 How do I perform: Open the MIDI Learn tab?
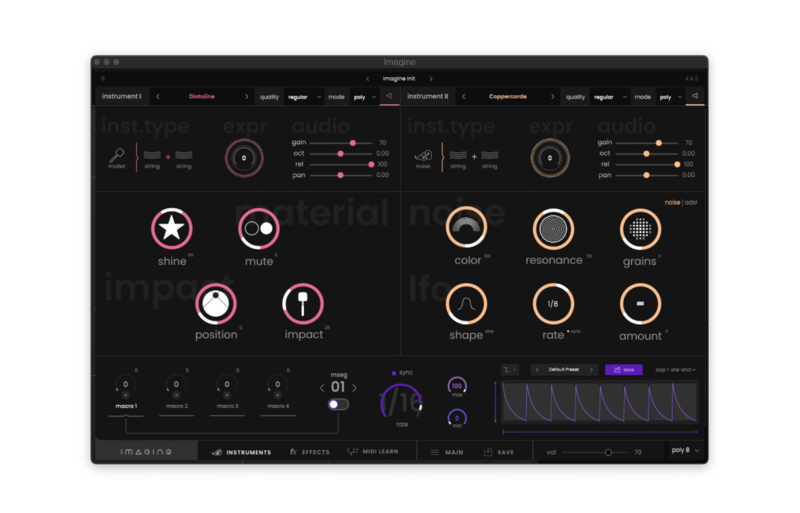[373, 452]
